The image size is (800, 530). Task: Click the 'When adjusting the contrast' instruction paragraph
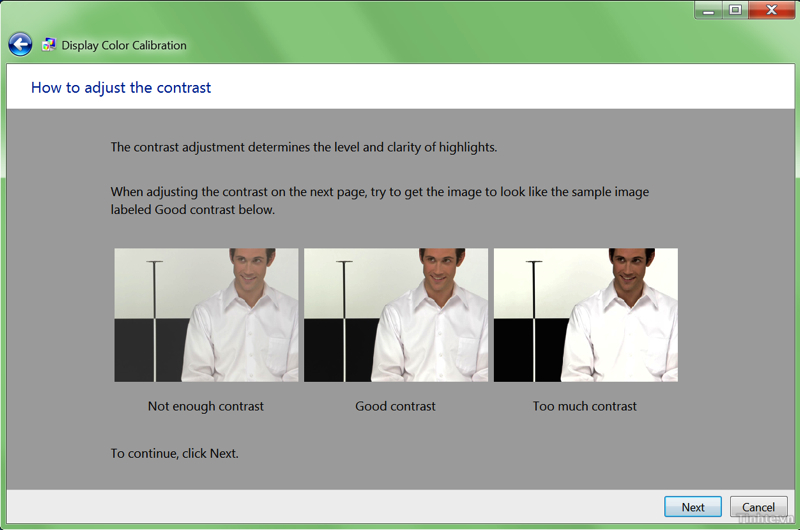[x=380, y=200]
